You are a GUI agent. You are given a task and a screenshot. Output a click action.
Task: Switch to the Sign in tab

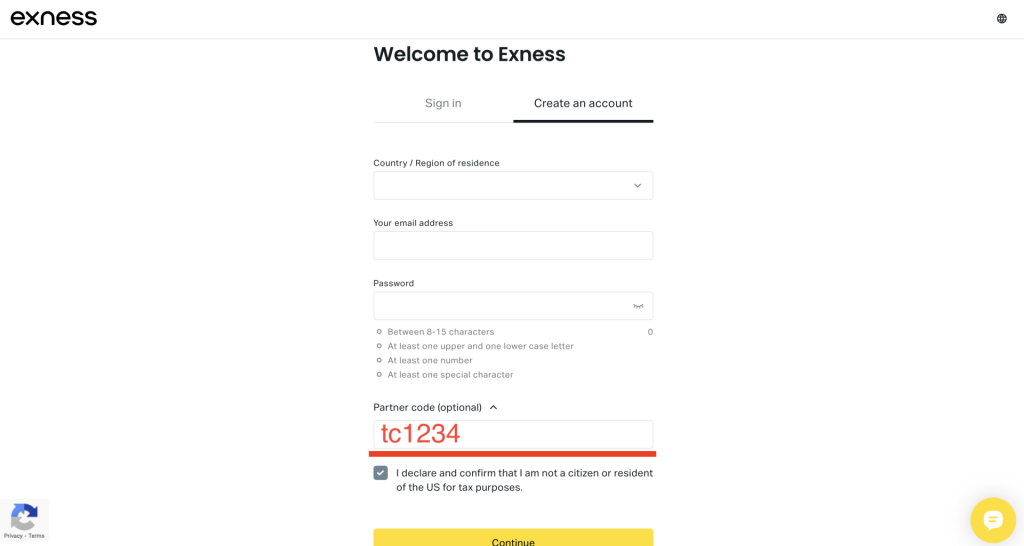click(443, 103)
